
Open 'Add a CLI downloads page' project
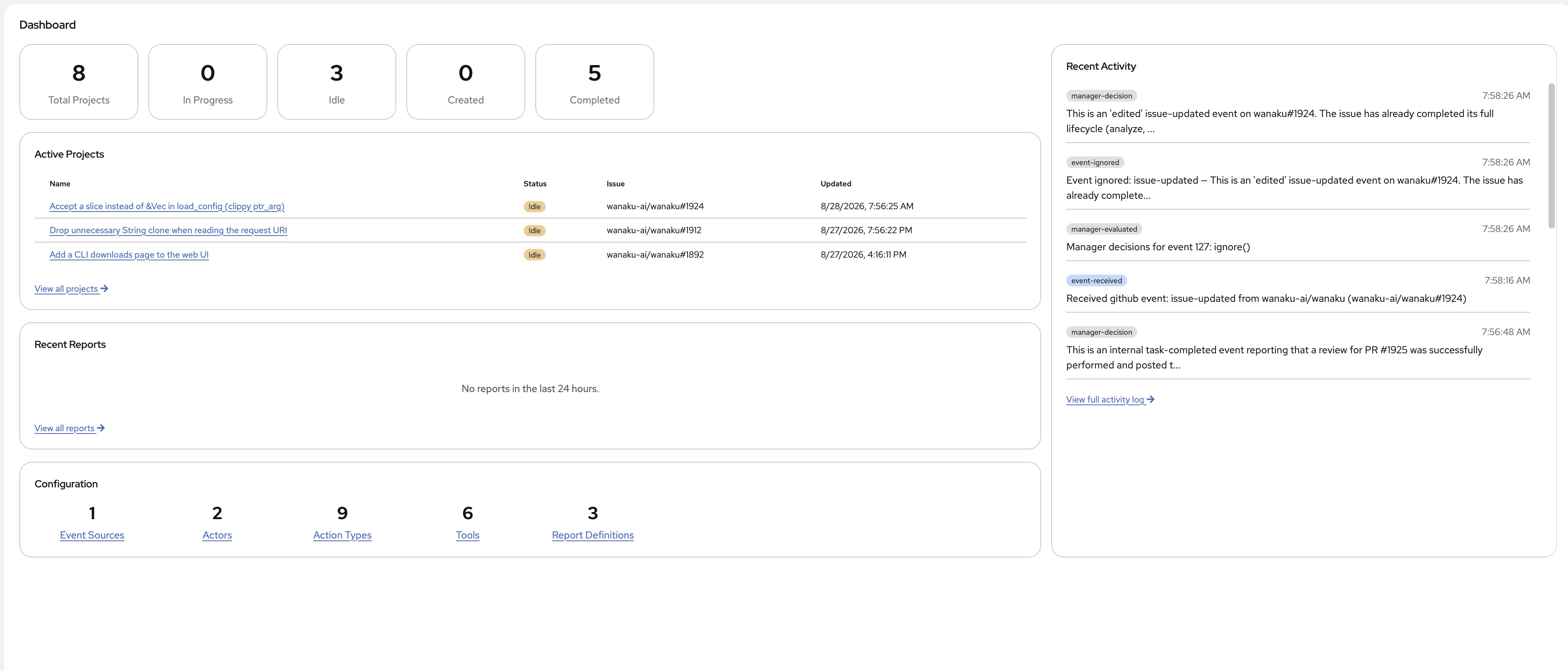tap(129, 255)
